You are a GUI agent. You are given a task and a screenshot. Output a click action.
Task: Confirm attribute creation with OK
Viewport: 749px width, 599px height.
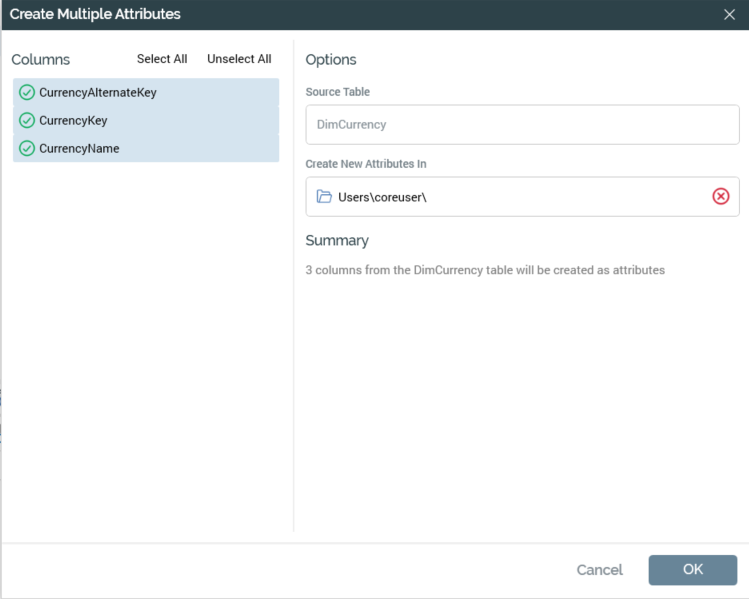point(692,570)
